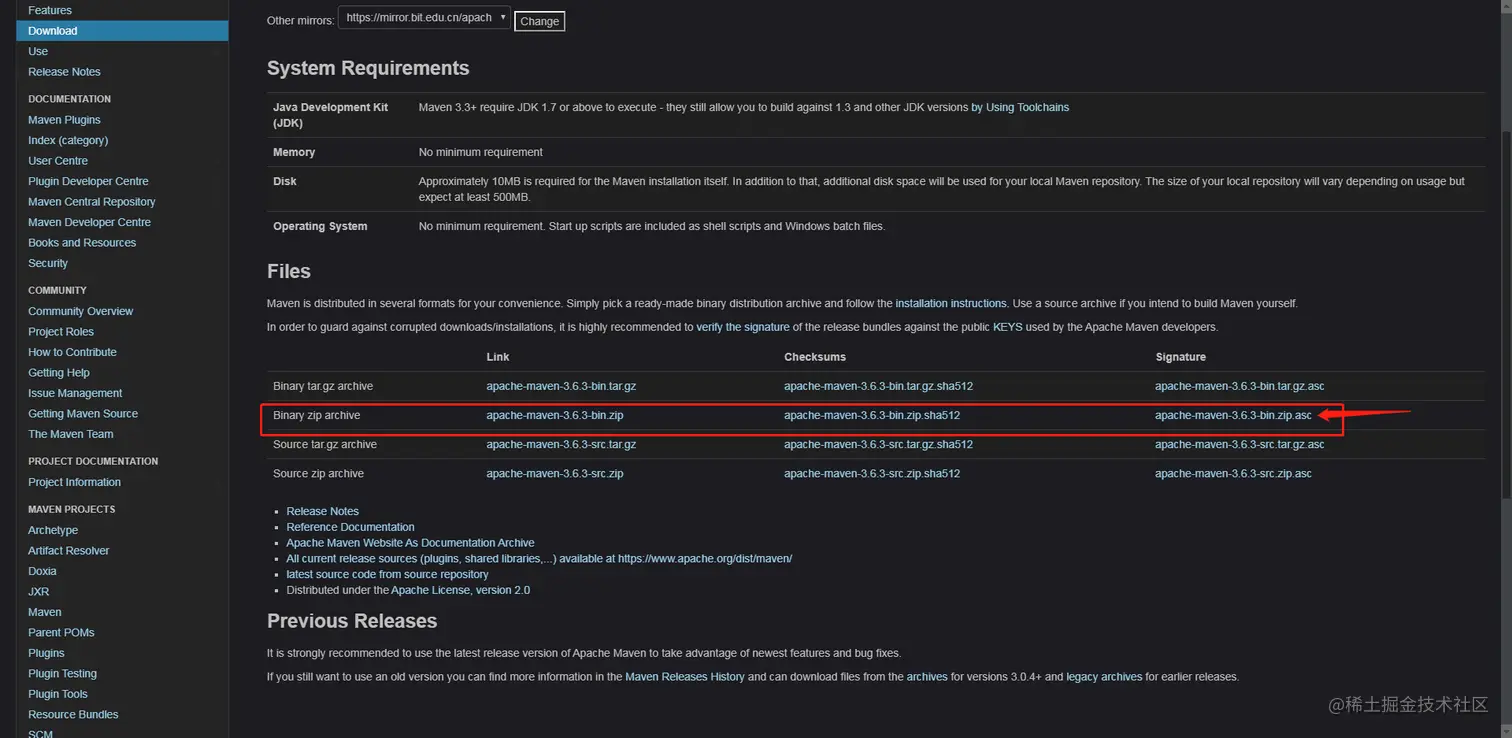
Task: Open apache-maven-3.6.3-src.tar.gz.sha512 checksum
Action: pyautogui.click(x=879, y=444)
